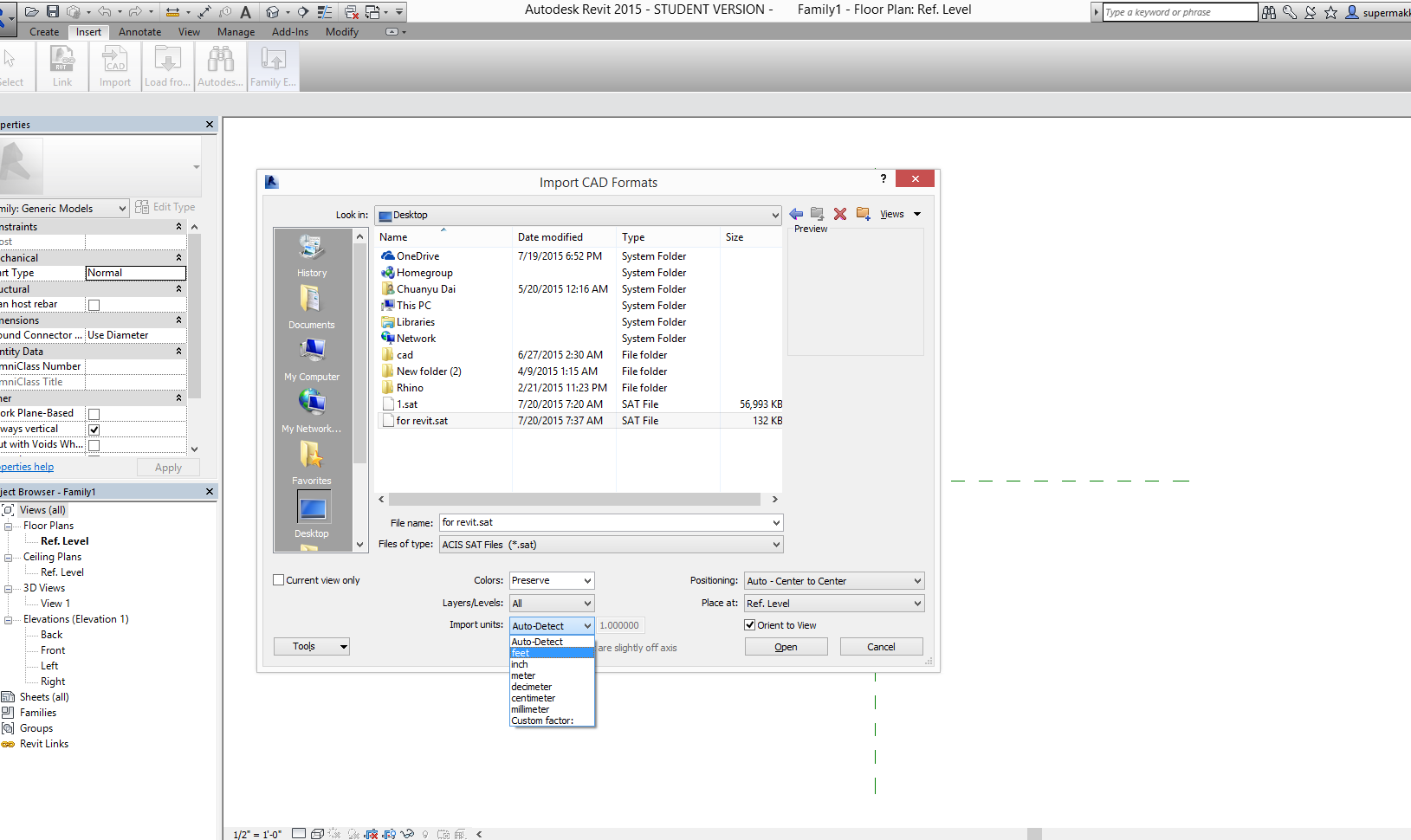Collapse the Elevations (Elevation 1) tree node

(8, 620)
